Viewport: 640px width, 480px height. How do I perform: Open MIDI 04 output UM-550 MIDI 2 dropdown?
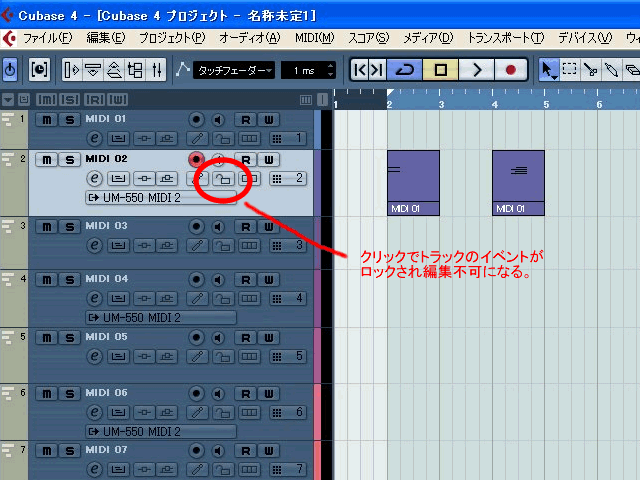(x=161, y=318)
